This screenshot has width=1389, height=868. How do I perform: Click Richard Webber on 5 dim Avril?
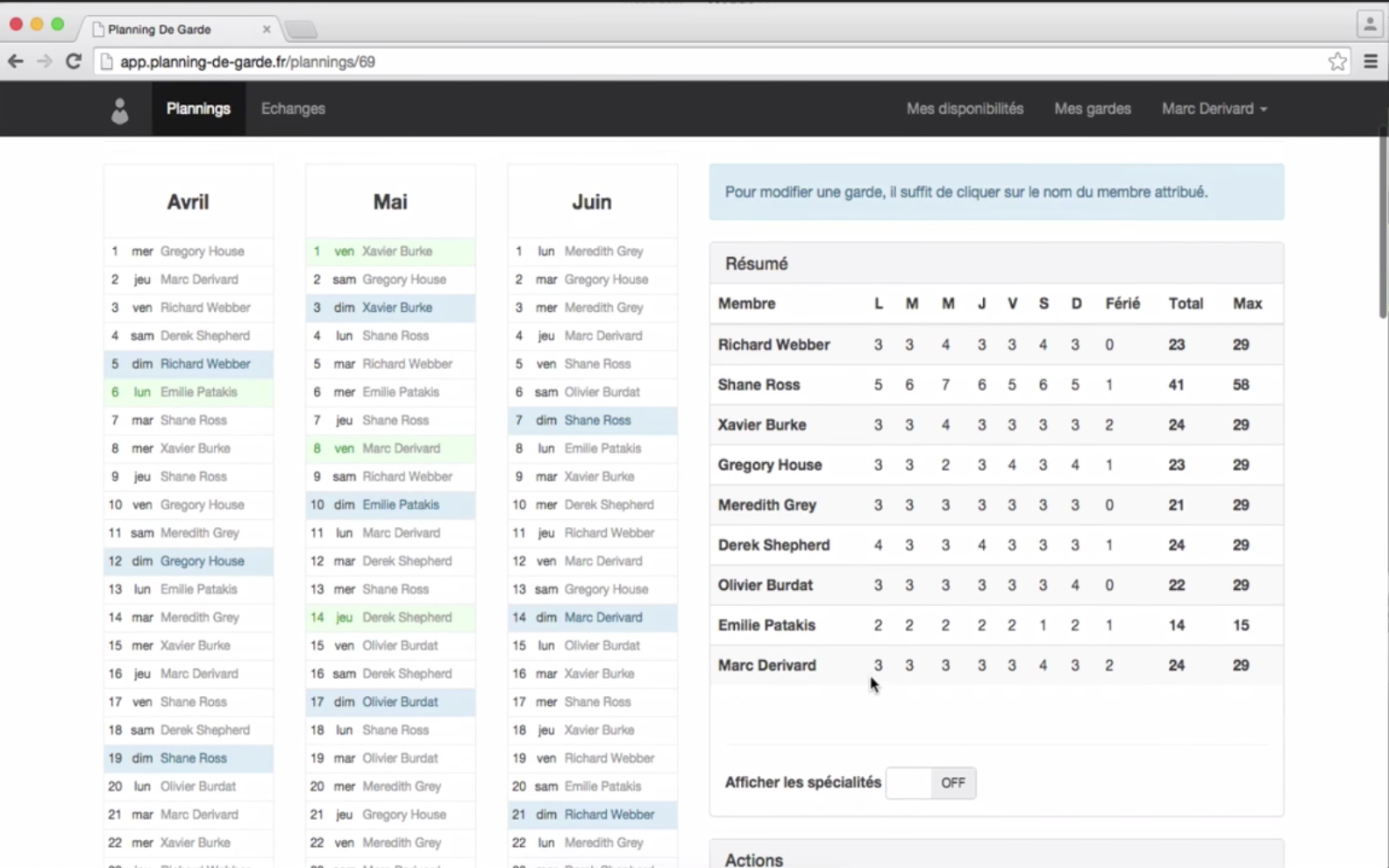pyautogui.click(x=205, y=364)
